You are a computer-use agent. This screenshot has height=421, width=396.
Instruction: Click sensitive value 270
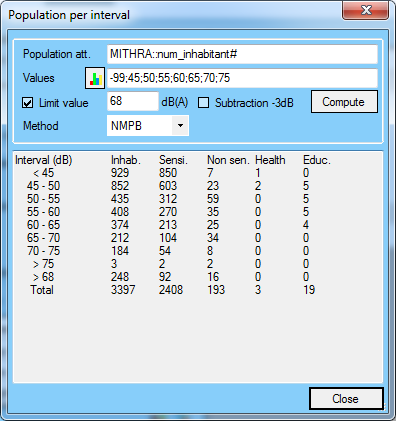pyautogui.click(x=168, y=212)
